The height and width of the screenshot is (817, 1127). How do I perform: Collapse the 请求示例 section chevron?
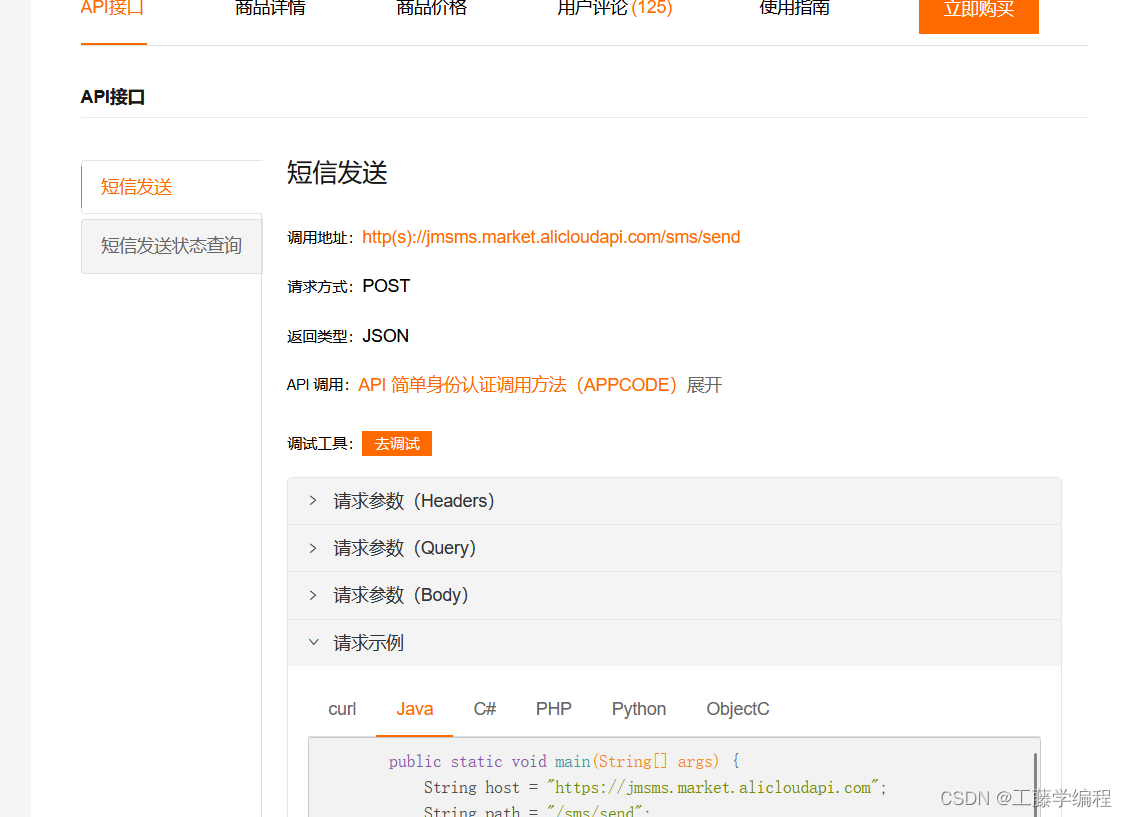point(313,642)
